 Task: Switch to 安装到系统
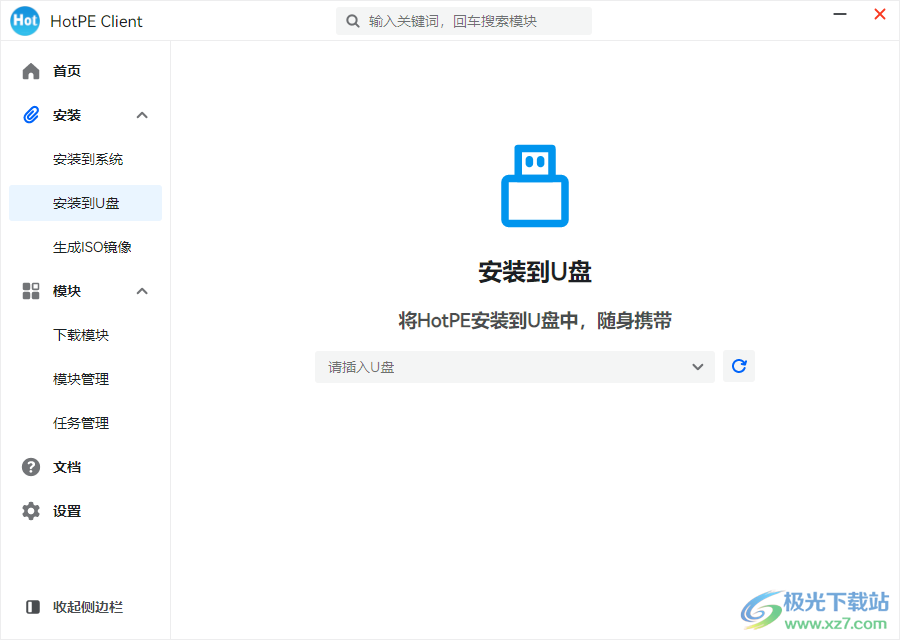click(83, 159)
